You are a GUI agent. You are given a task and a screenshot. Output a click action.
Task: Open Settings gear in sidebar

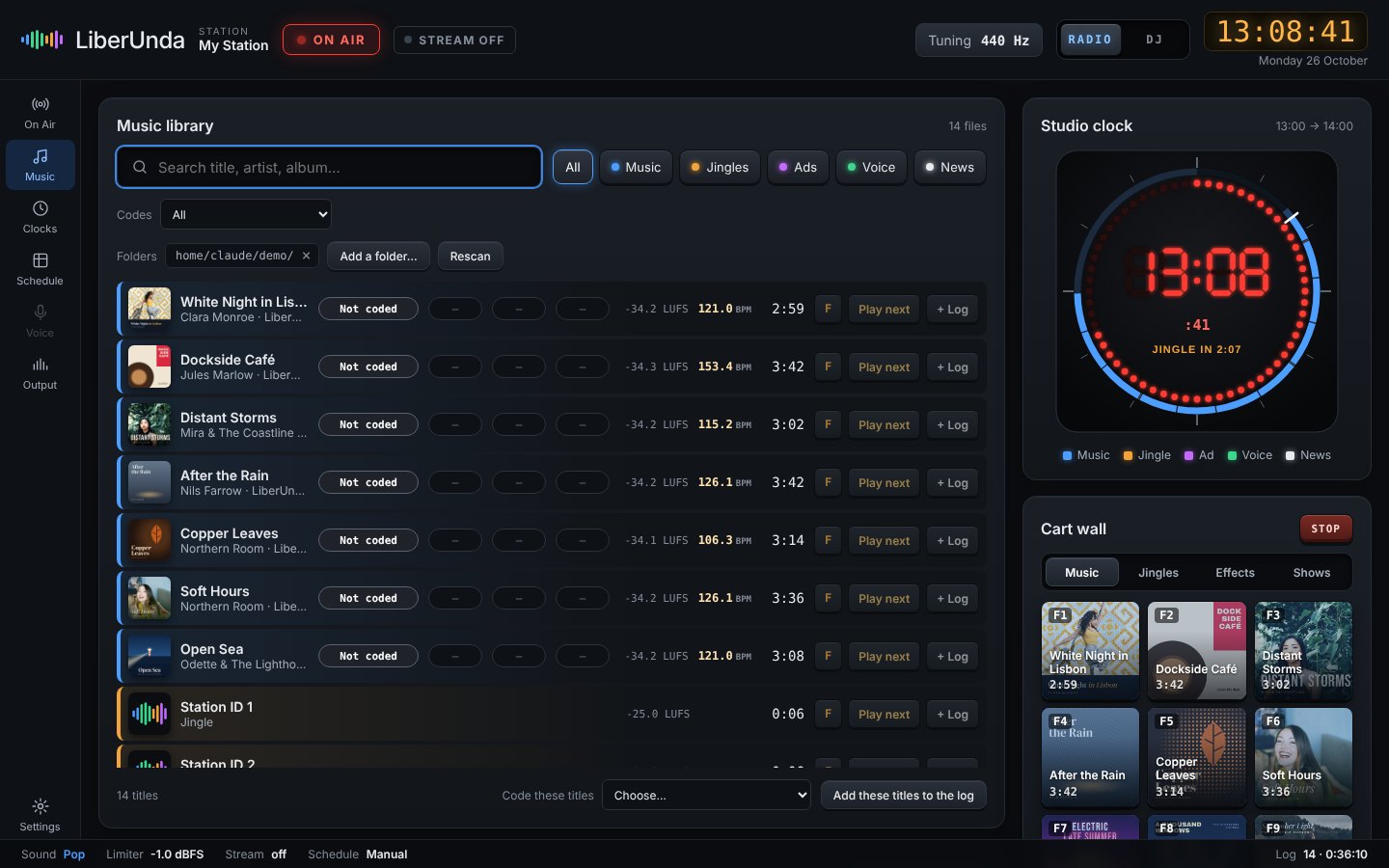coord(40,815)
